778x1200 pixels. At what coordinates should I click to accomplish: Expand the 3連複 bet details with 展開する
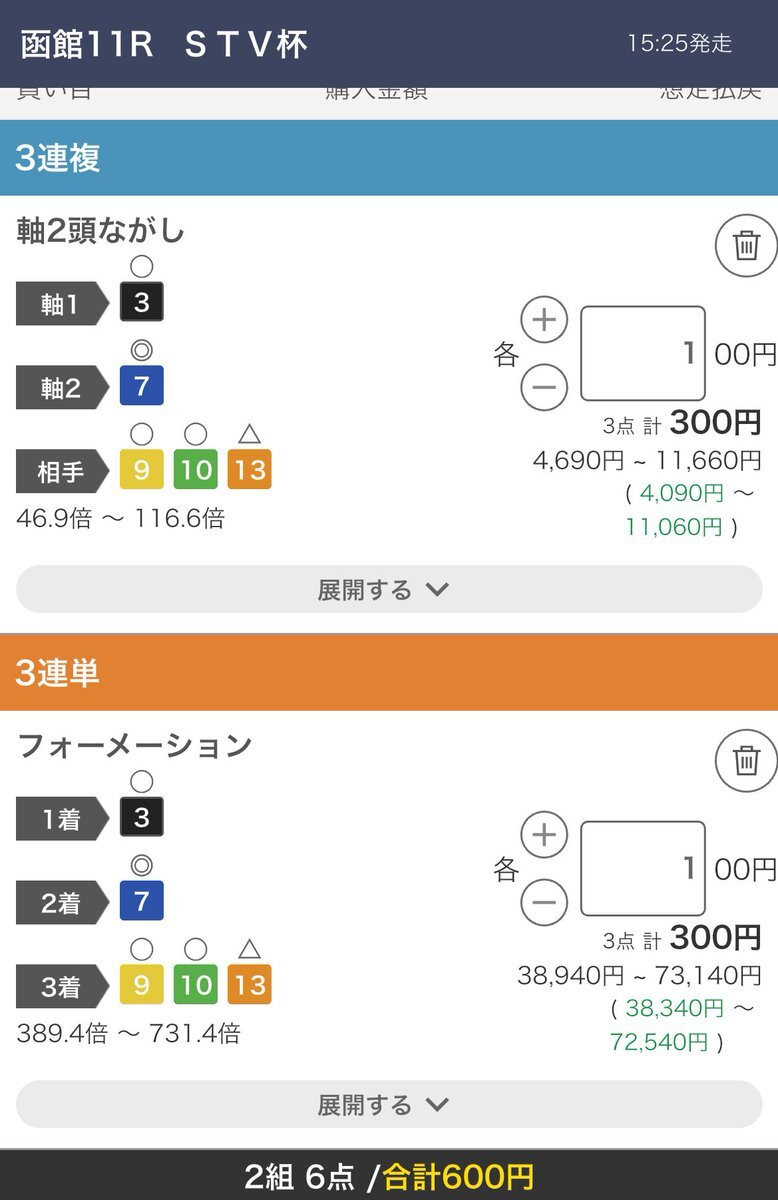pyautogui.click(x=389, y=589)
